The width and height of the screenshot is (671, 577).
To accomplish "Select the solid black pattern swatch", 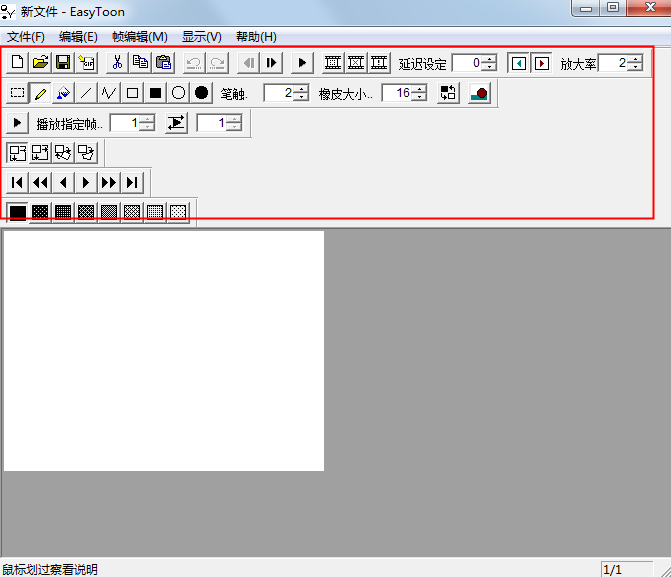I will (18, 212).
